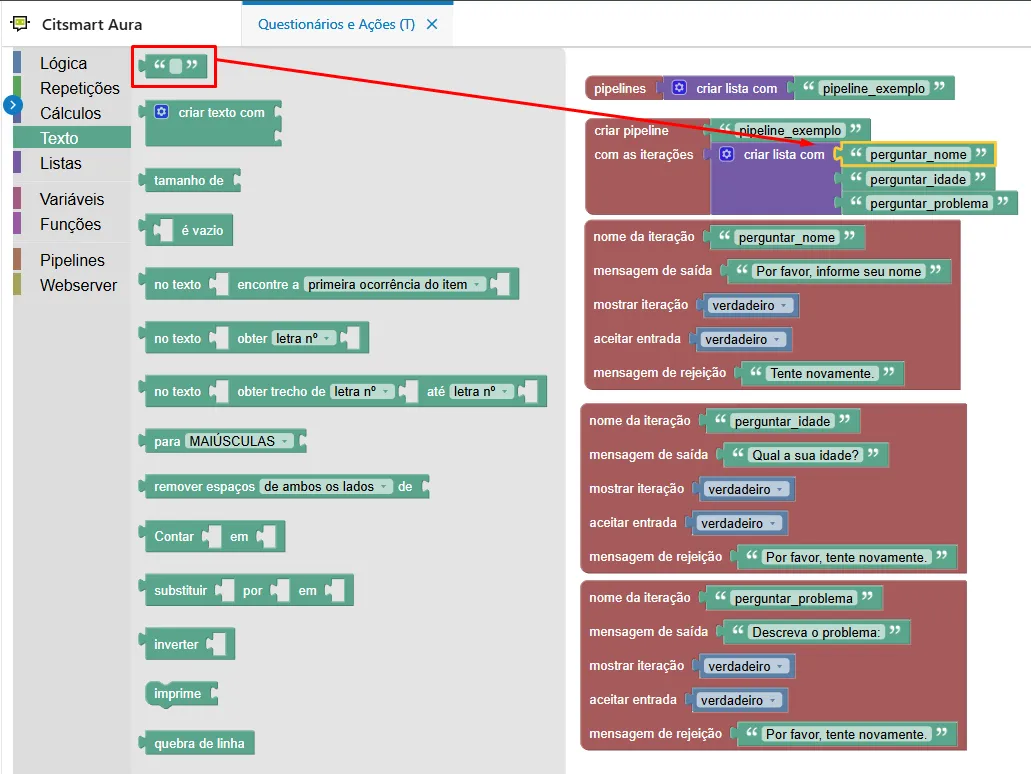Select the Texto category

(72, 138)
